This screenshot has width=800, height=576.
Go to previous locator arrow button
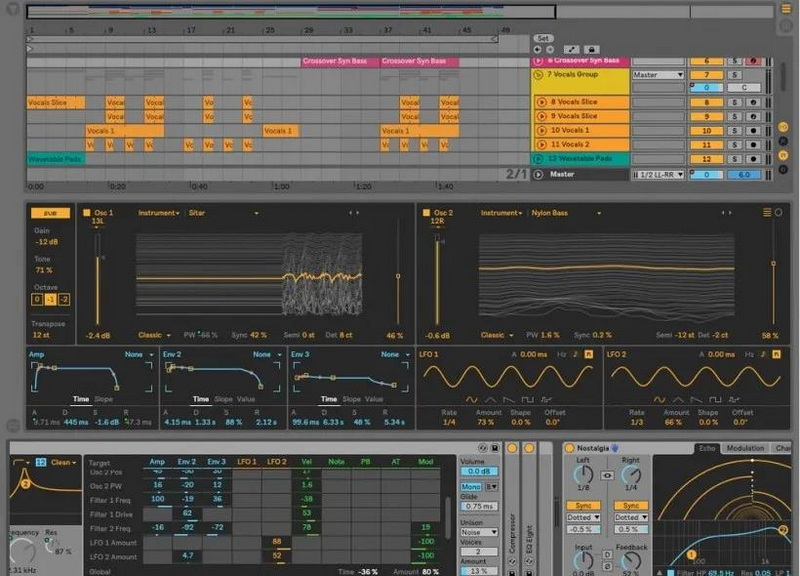[537, 49]
